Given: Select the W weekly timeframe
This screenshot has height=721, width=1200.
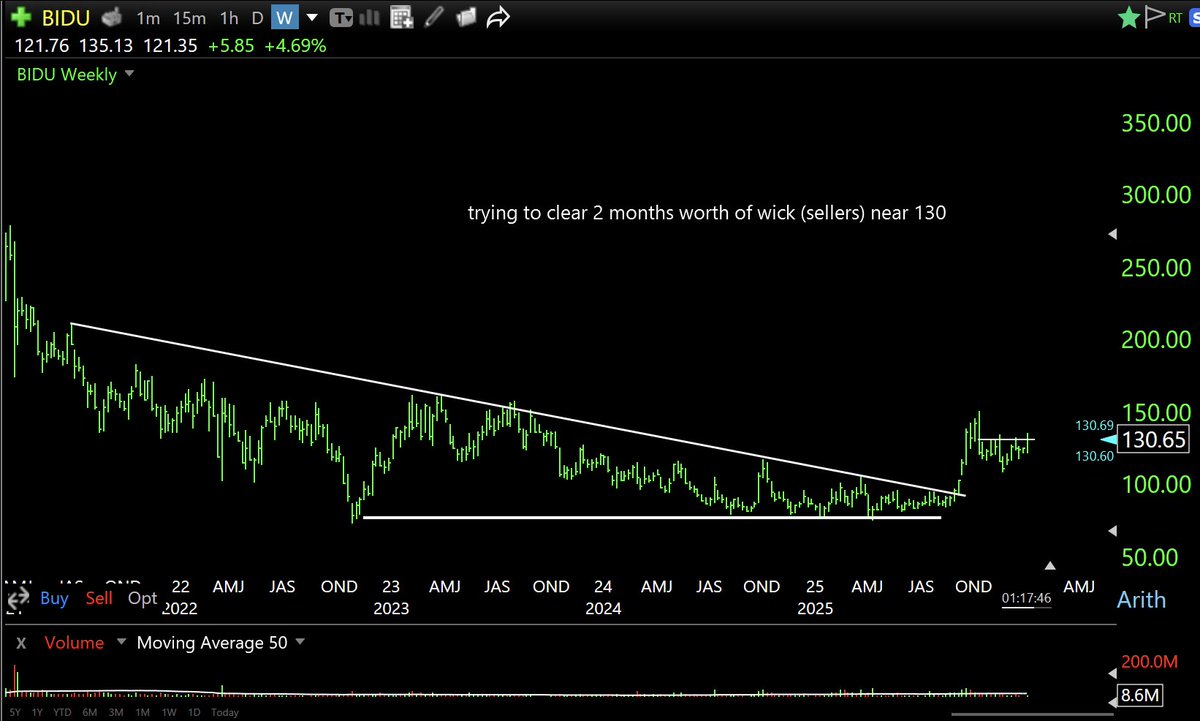Looking at the screenshot, I should [x=285, y=18].
